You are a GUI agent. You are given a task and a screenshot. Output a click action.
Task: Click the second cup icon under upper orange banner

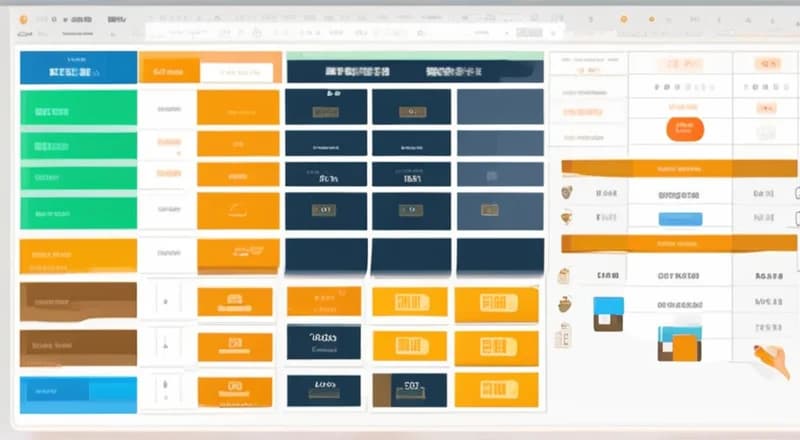point(567,217)
